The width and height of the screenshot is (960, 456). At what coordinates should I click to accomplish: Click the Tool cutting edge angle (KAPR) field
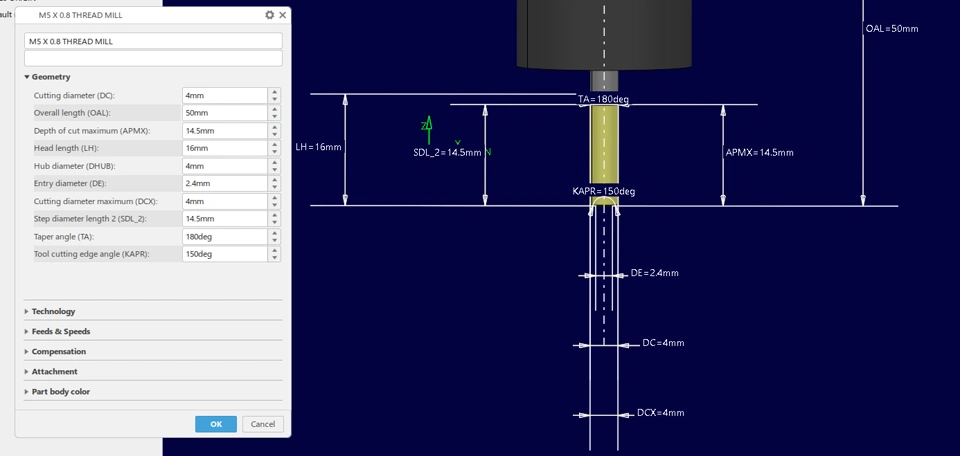(225, 254)
